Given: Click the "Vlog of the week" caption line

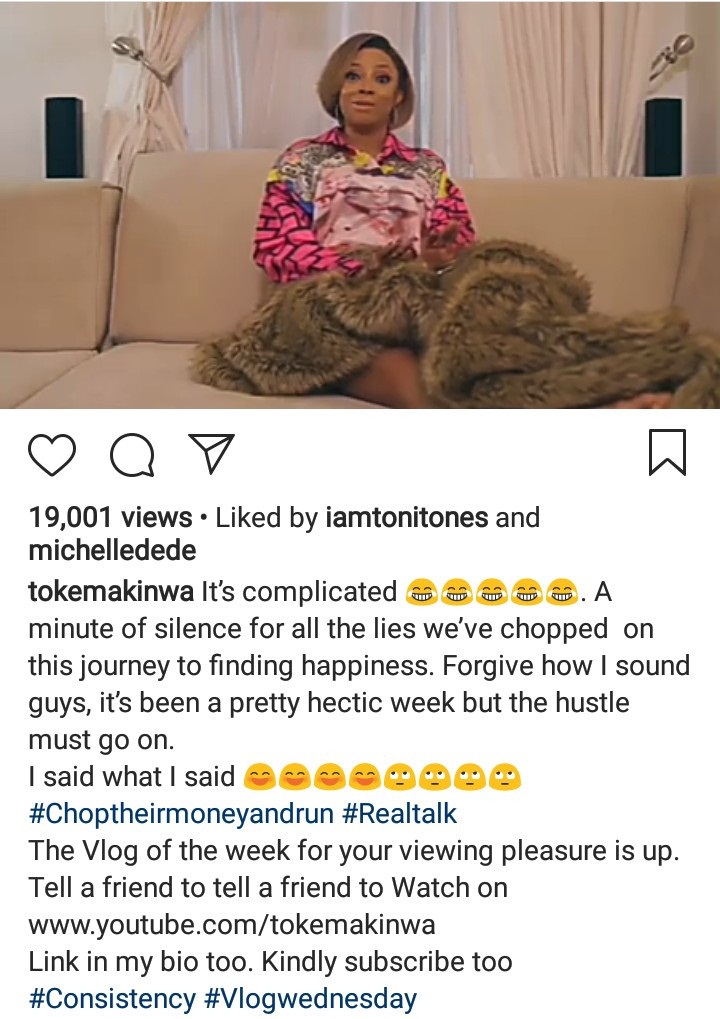Looking at the screenshot, I should point(354,850).
